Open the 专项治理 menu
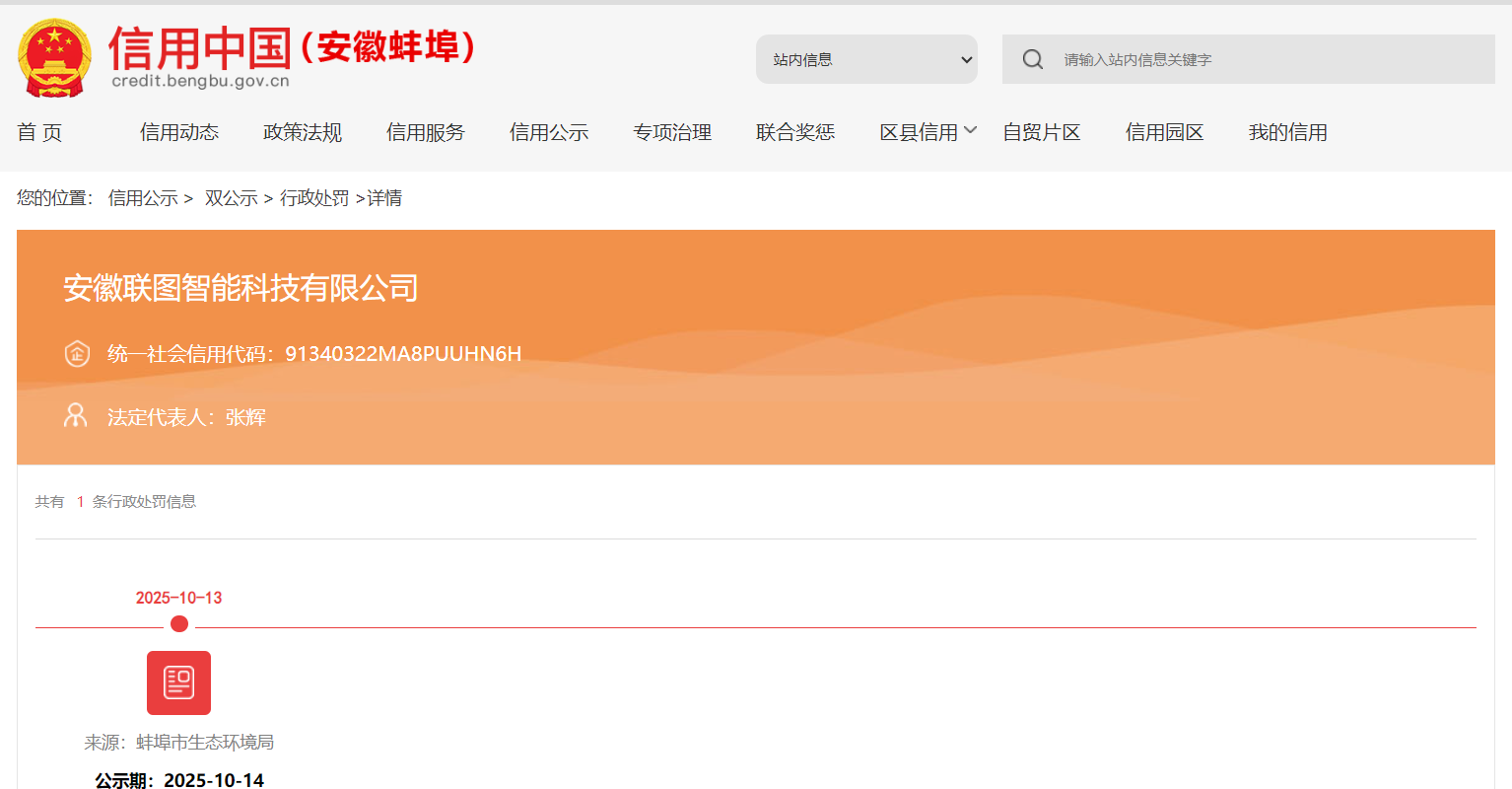 (x=672, y=132)
